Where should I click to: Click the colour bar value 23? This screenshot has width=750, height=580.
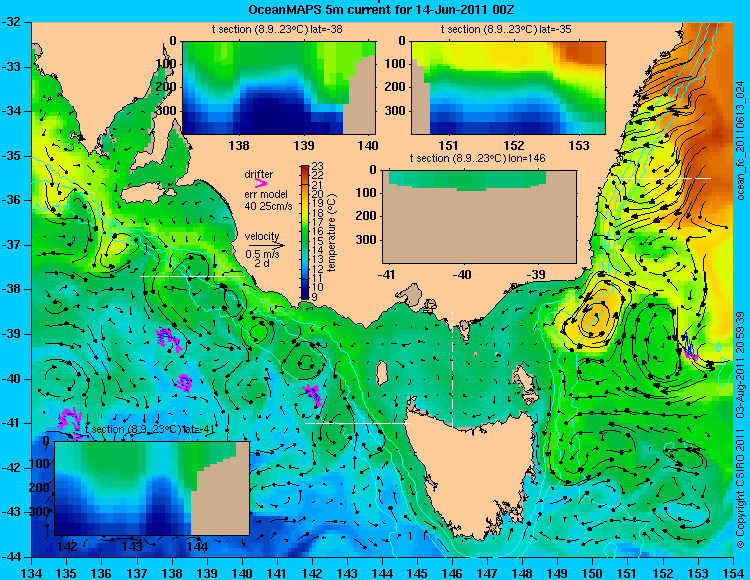click(318, 166)
